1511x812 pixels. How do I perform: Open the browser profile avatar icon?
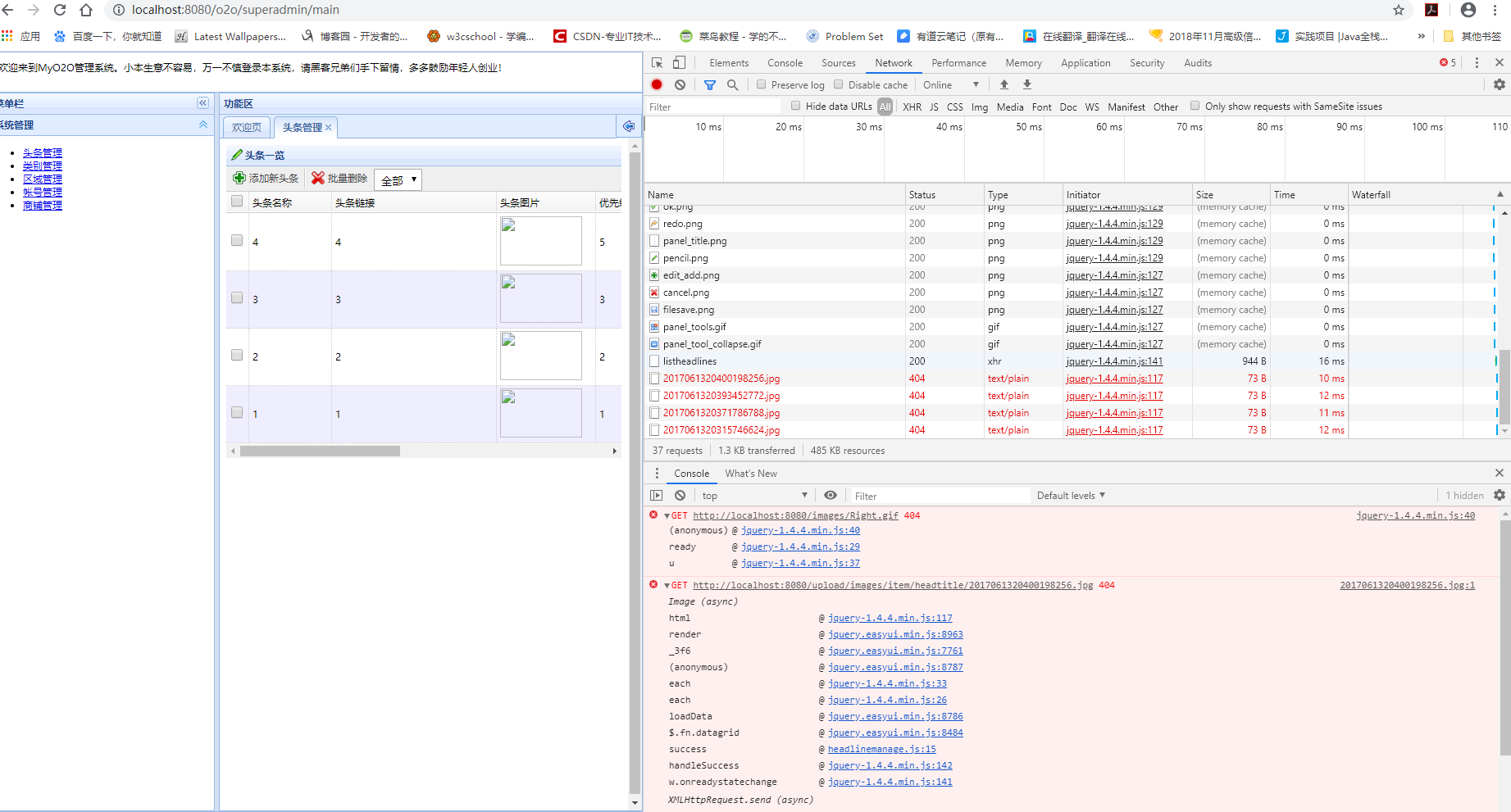[x=1468, y=10]
